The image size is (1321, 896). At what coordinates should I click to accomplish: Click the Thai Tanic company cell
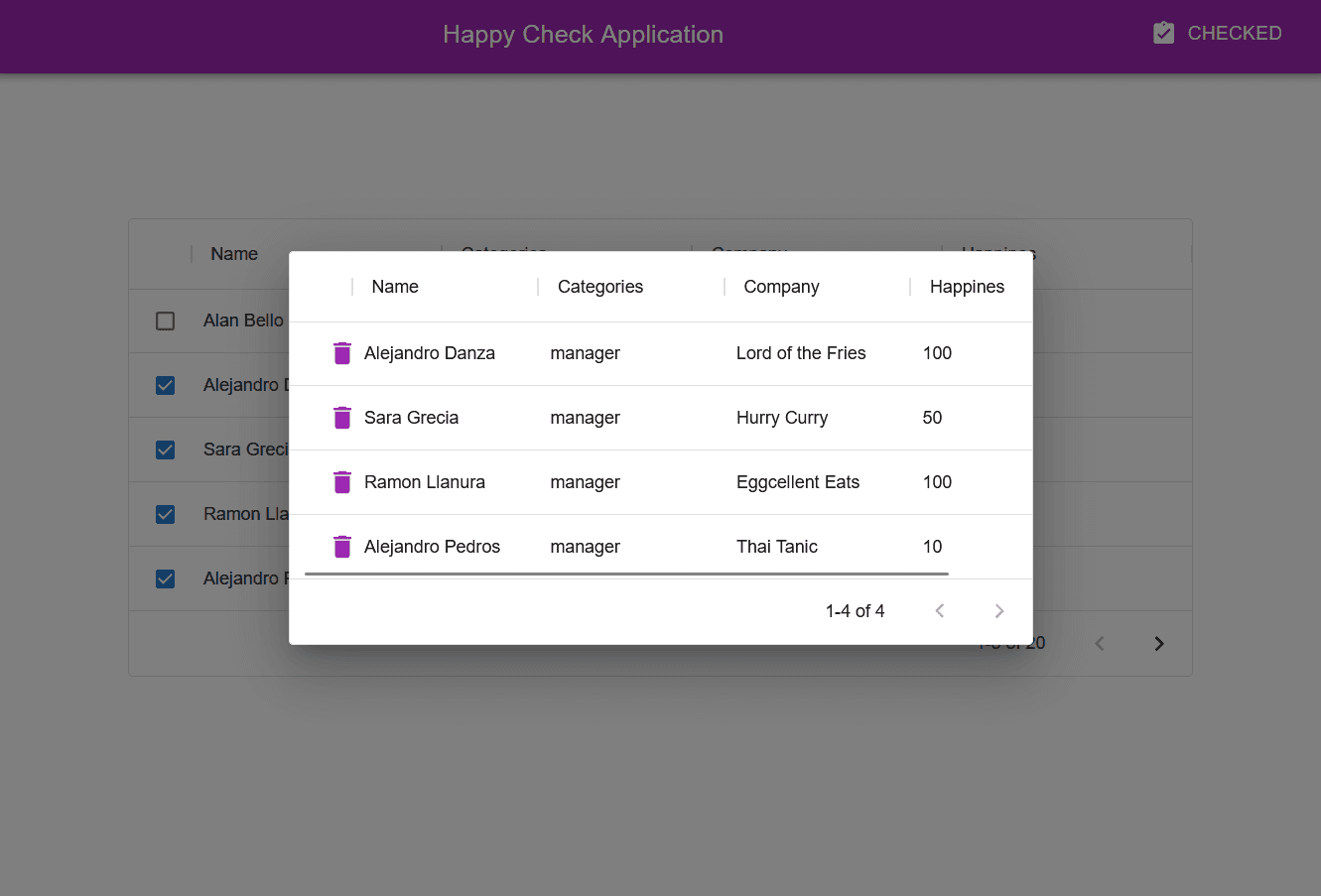(x=777, y=547)
